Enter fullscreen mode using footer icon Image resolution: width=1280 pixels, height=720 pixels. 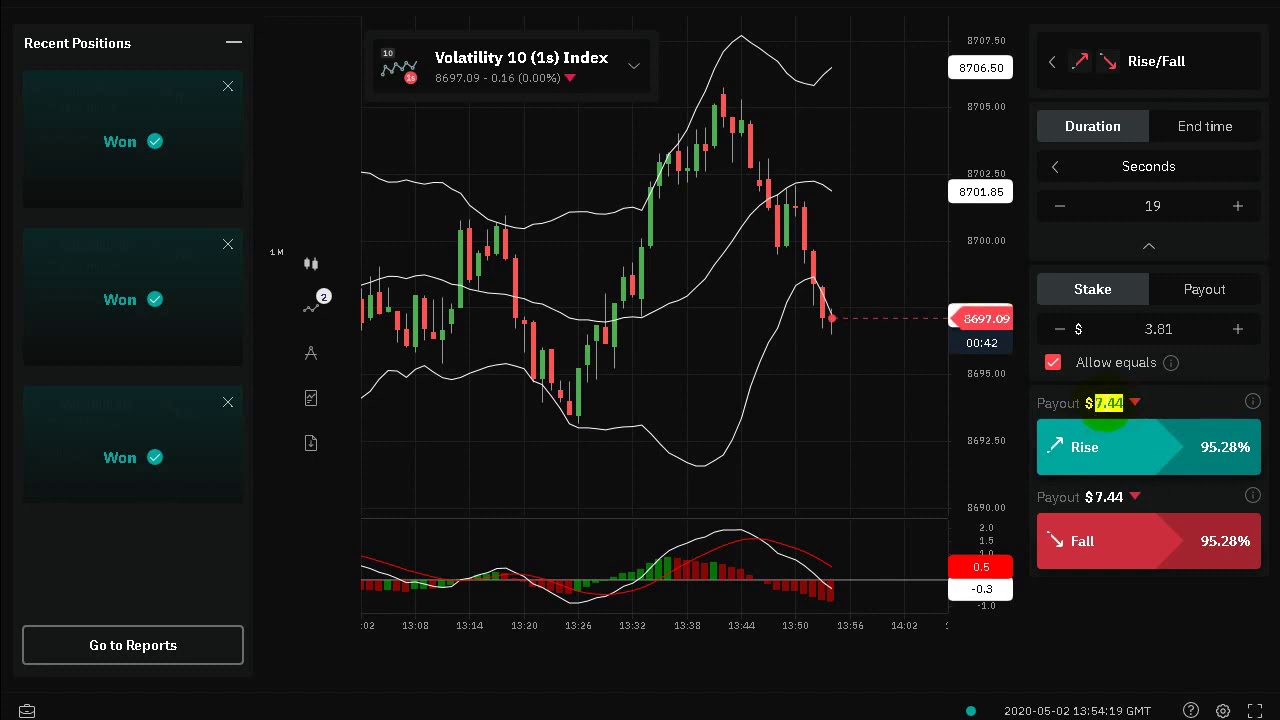point(1255,711)
